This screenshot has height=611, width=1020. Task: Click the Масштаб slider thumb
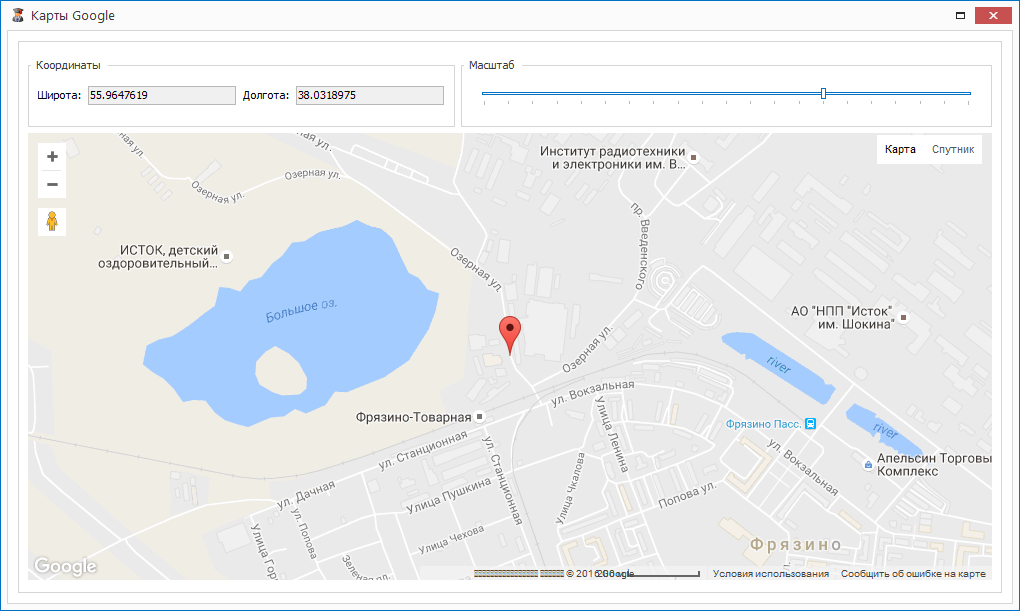point(824,94)
